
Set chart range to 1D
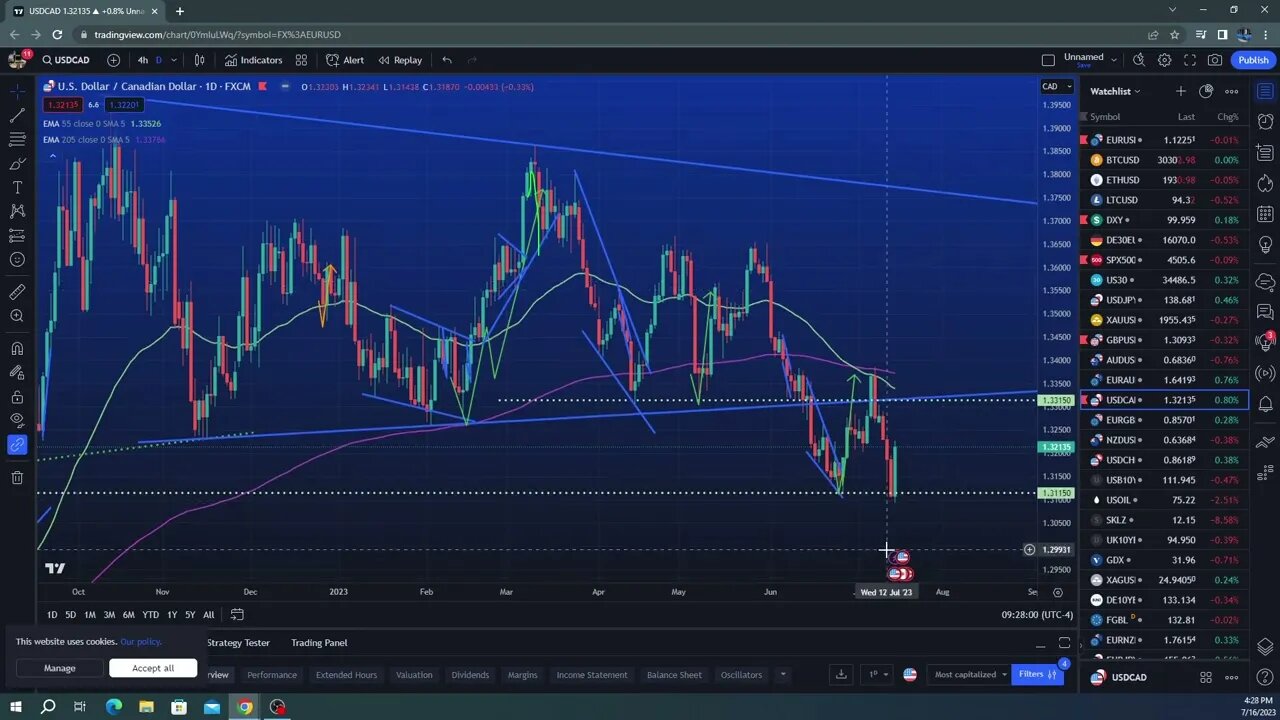pos(52,615)
